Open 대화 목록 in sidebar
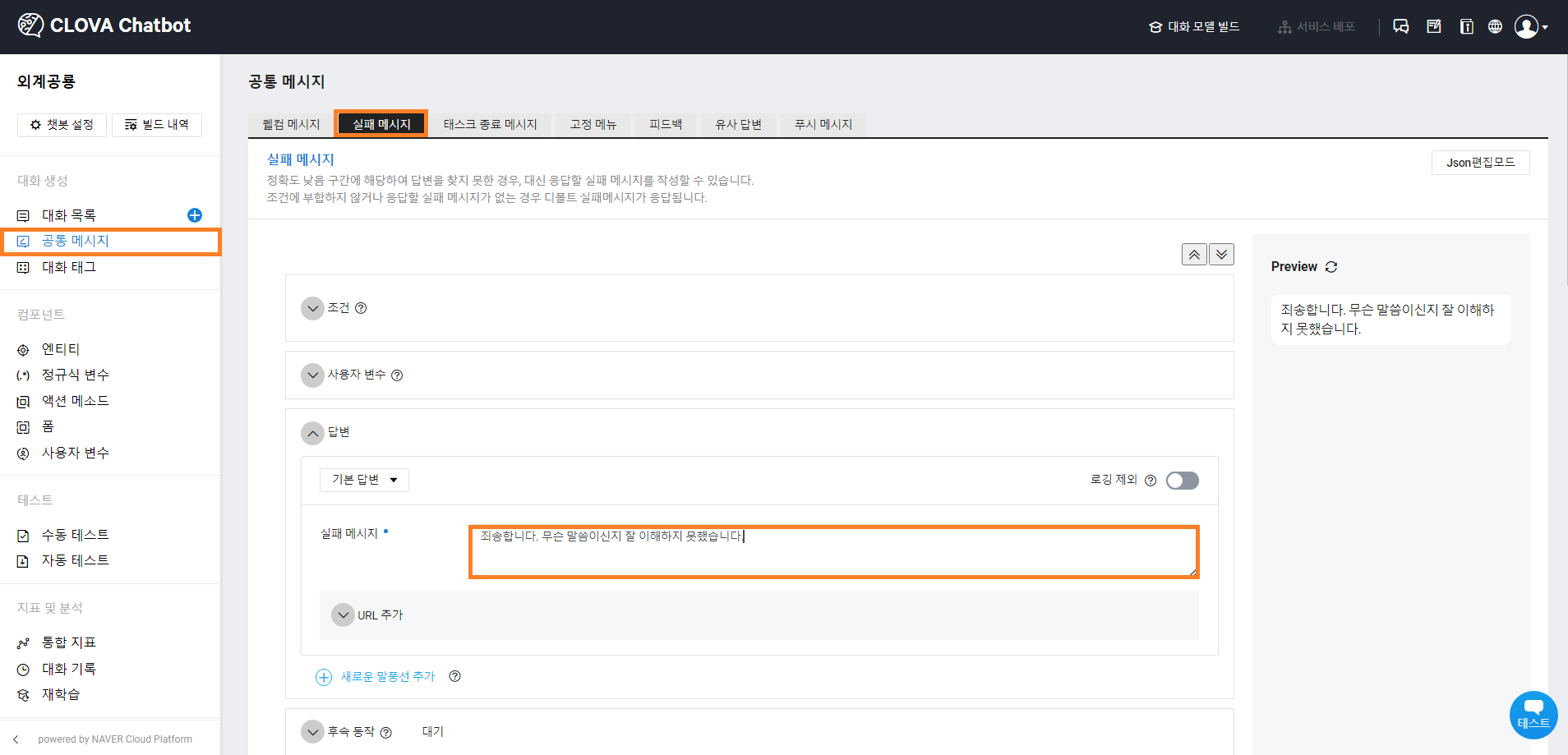The width and height of the screenshot is (1568, 755). 69,215
